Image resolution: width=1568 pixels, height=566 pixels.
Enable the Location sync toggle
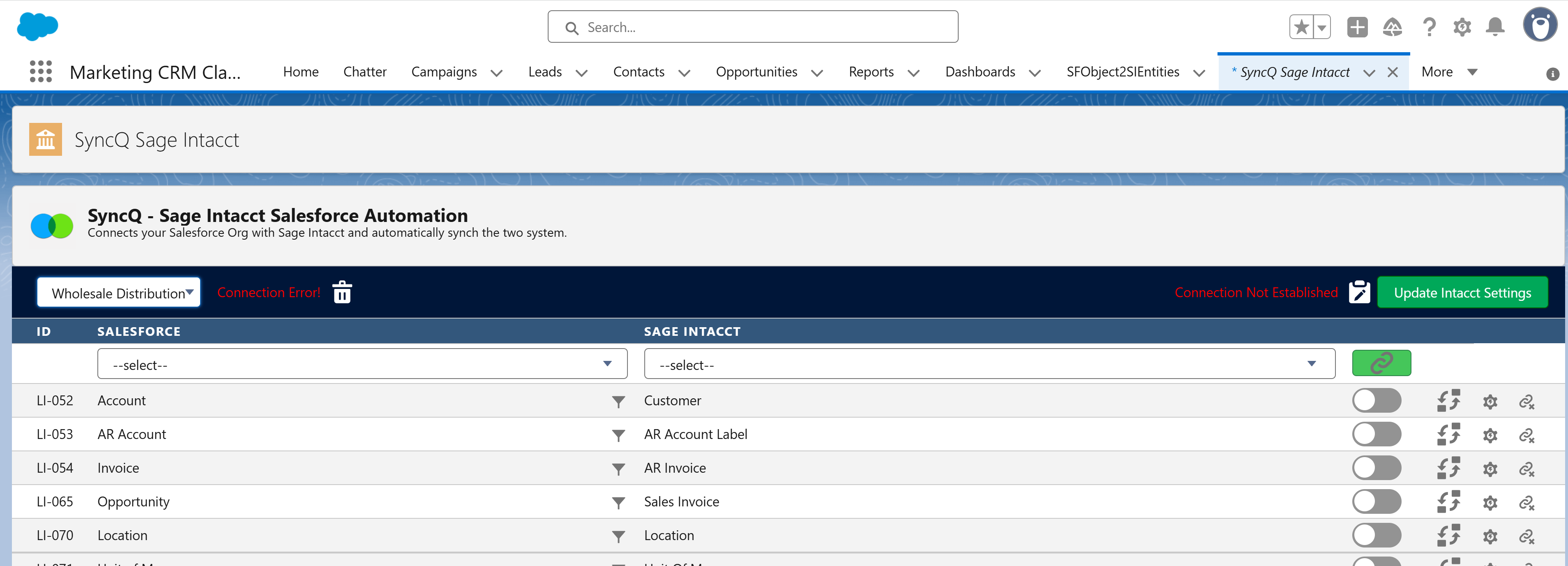point(1376,536)
